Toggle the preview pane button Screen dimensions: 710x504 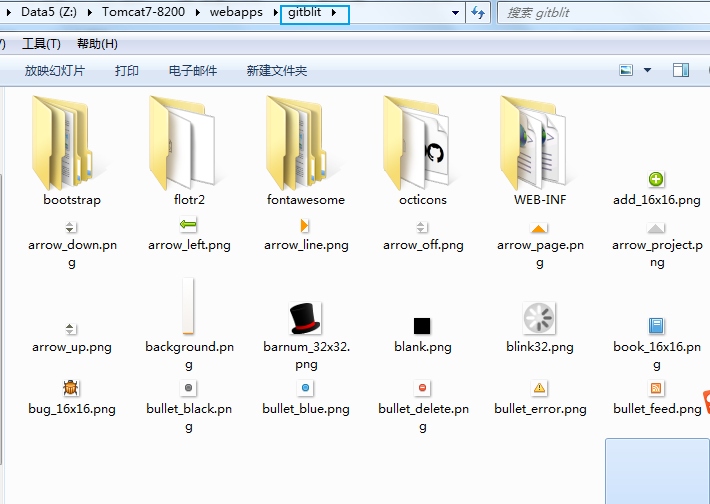coord(681,70)
